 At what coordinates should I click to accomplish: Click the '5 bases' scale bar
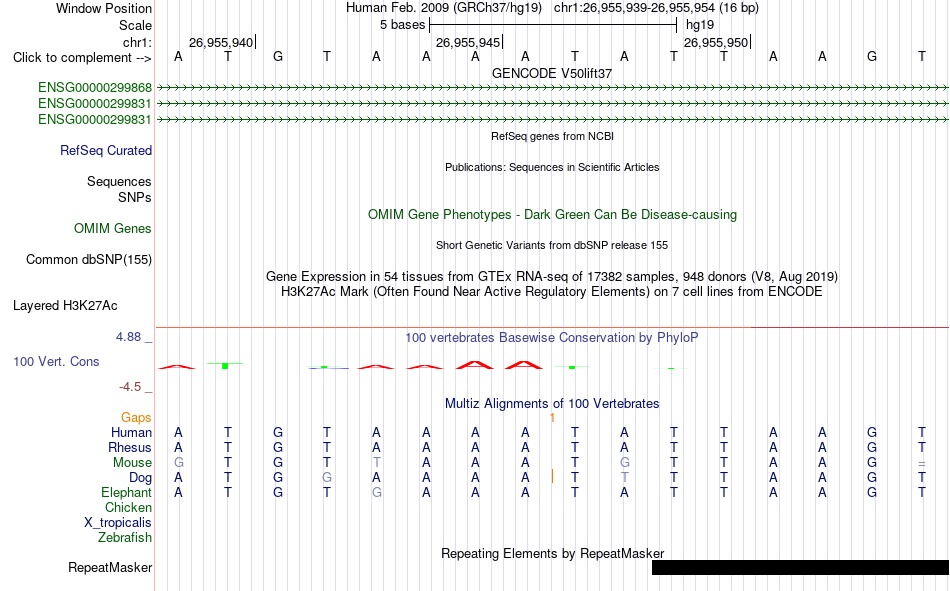click(553, 25)
